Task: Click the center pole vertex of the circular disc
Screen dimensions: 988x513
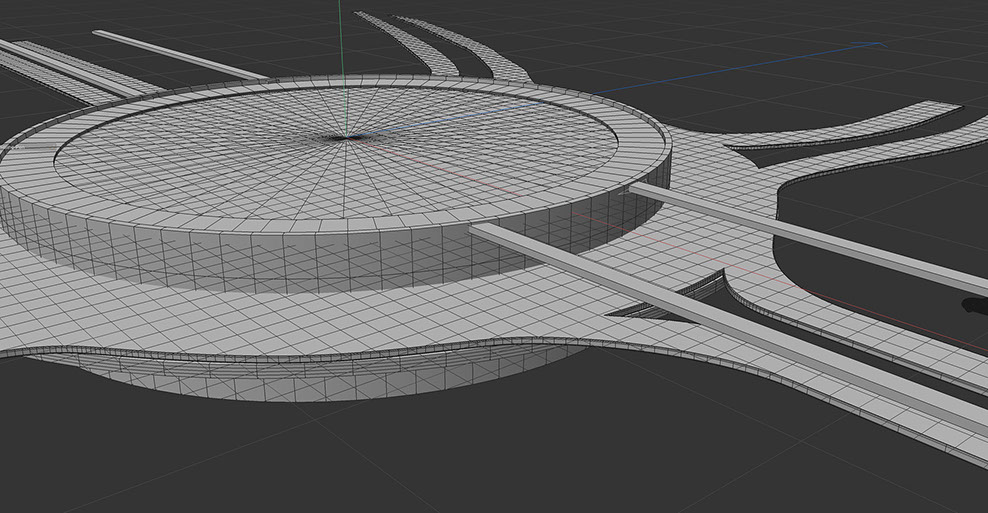Action: point(347,137)
